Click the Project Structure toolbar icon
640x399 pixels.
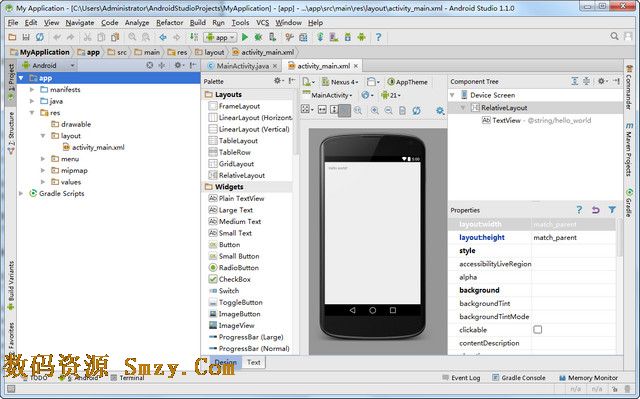(303, 38)
